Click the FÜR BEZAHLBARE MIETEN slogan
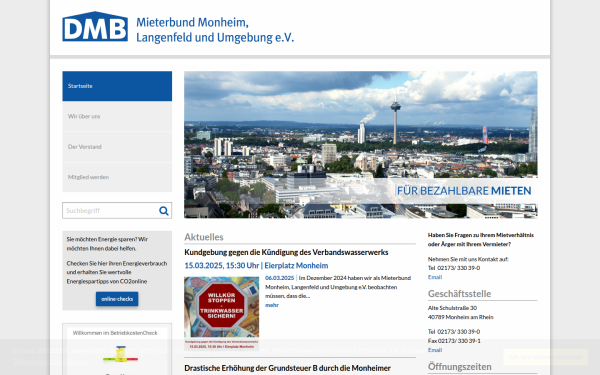The width and height of the screenshot is (600, 375). pyautogui.click(x=464, y=191)
